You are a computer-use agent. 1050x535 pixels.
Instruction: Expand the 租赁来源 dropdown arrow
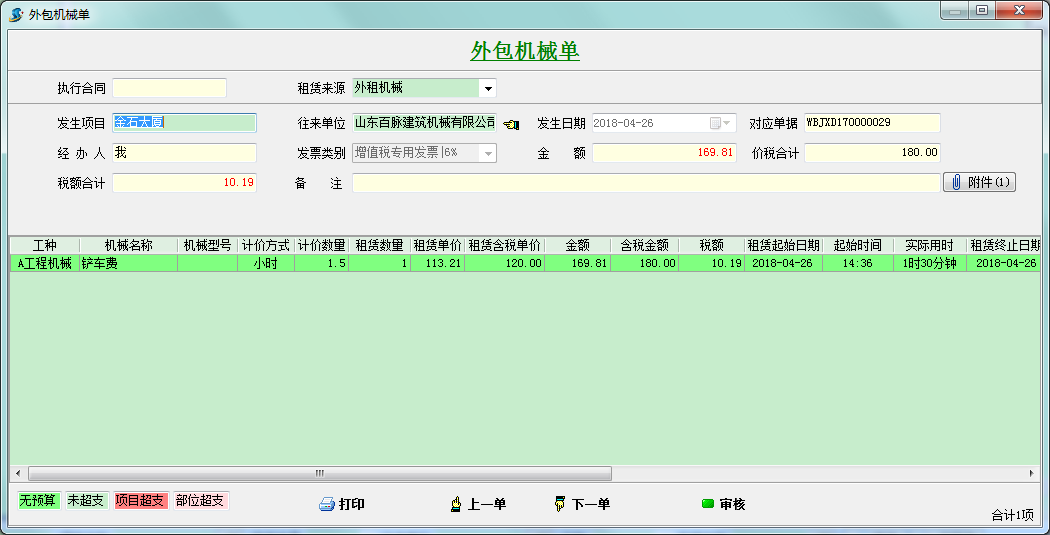[x=488, y=88]
